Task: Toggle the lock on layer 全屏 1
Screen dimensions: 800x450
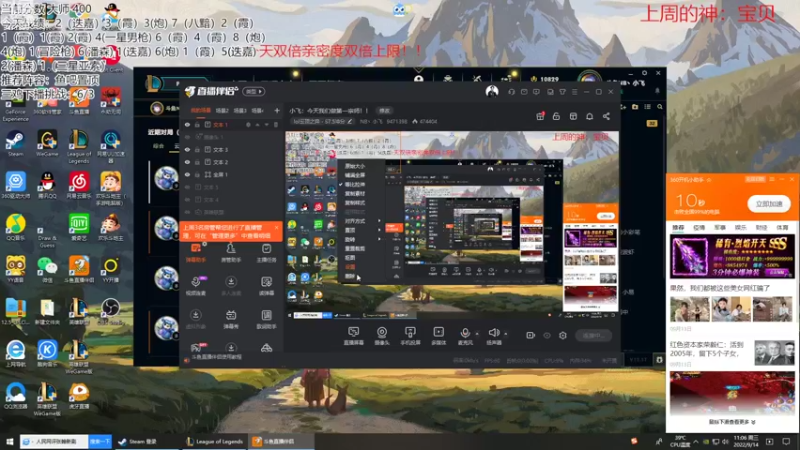Action: (x=197, y=174)
